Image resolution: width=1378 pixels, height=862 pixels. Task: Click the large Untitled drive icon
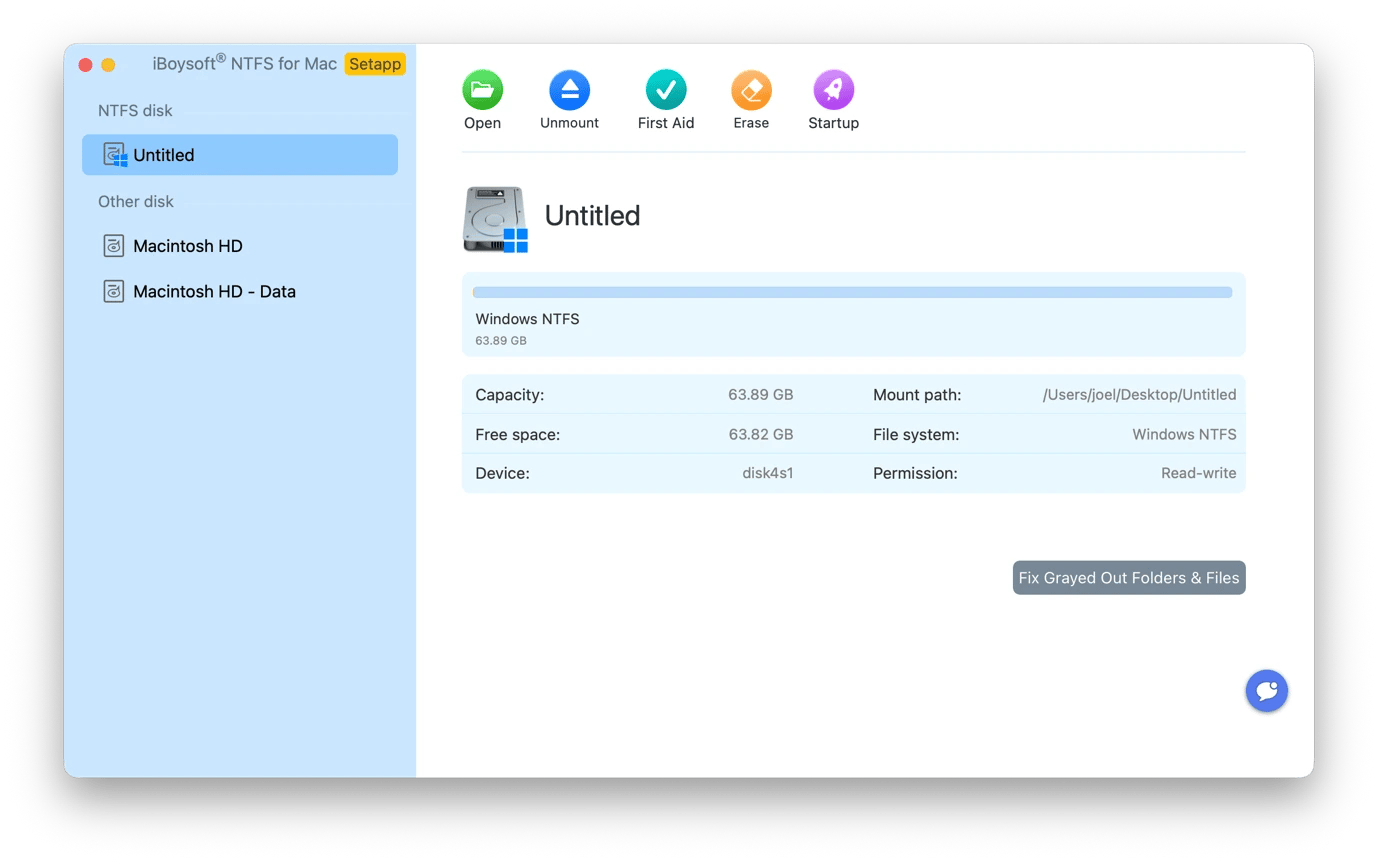tap(496, 218)
